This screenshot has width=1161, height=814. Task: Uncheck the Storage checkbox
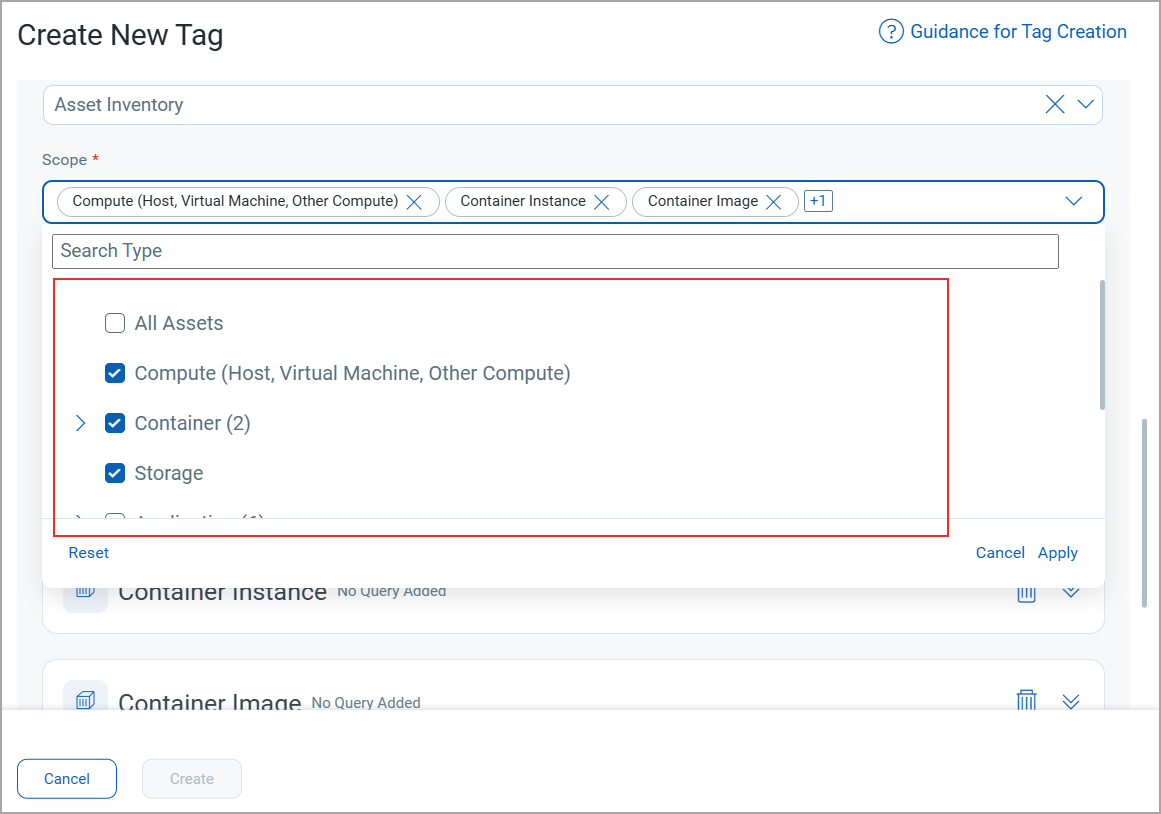point(115,473)
